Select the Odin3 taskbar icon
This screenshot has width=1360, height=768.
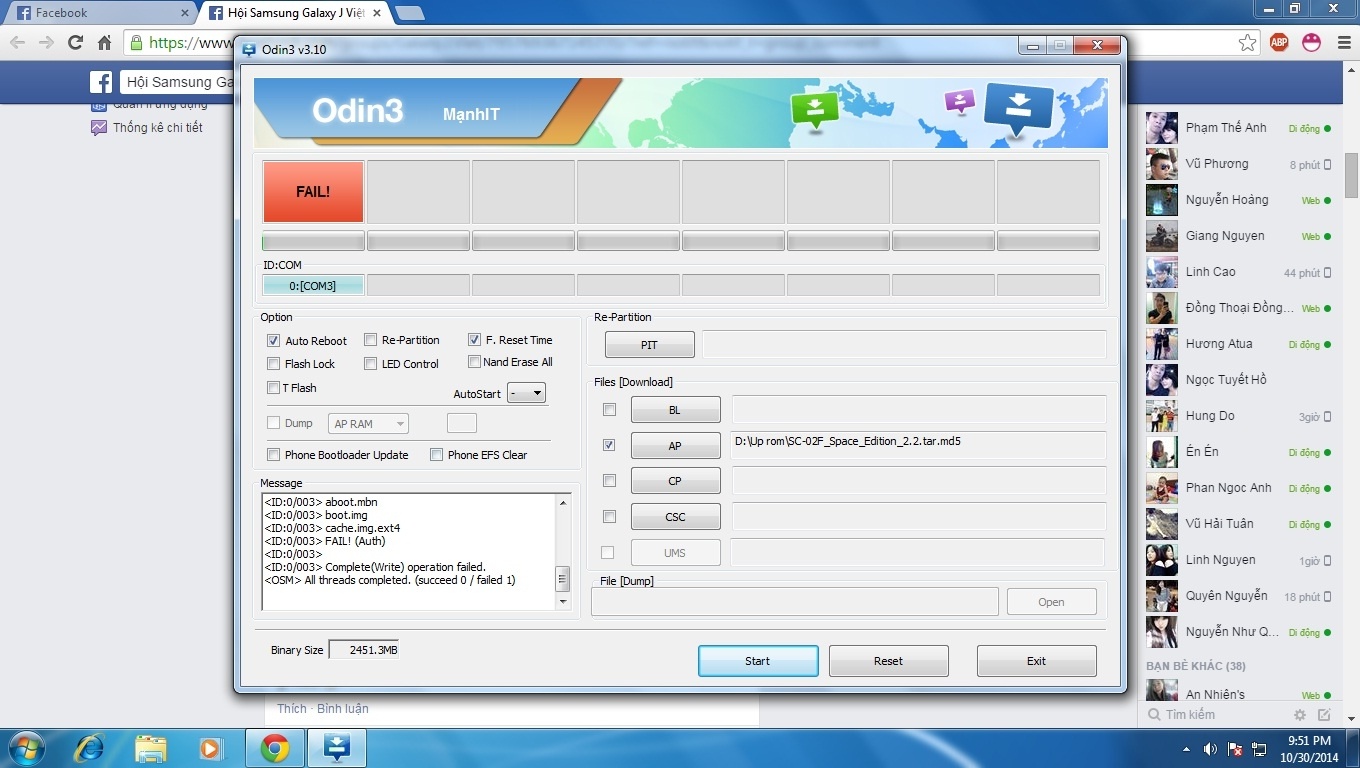[336, 748]
